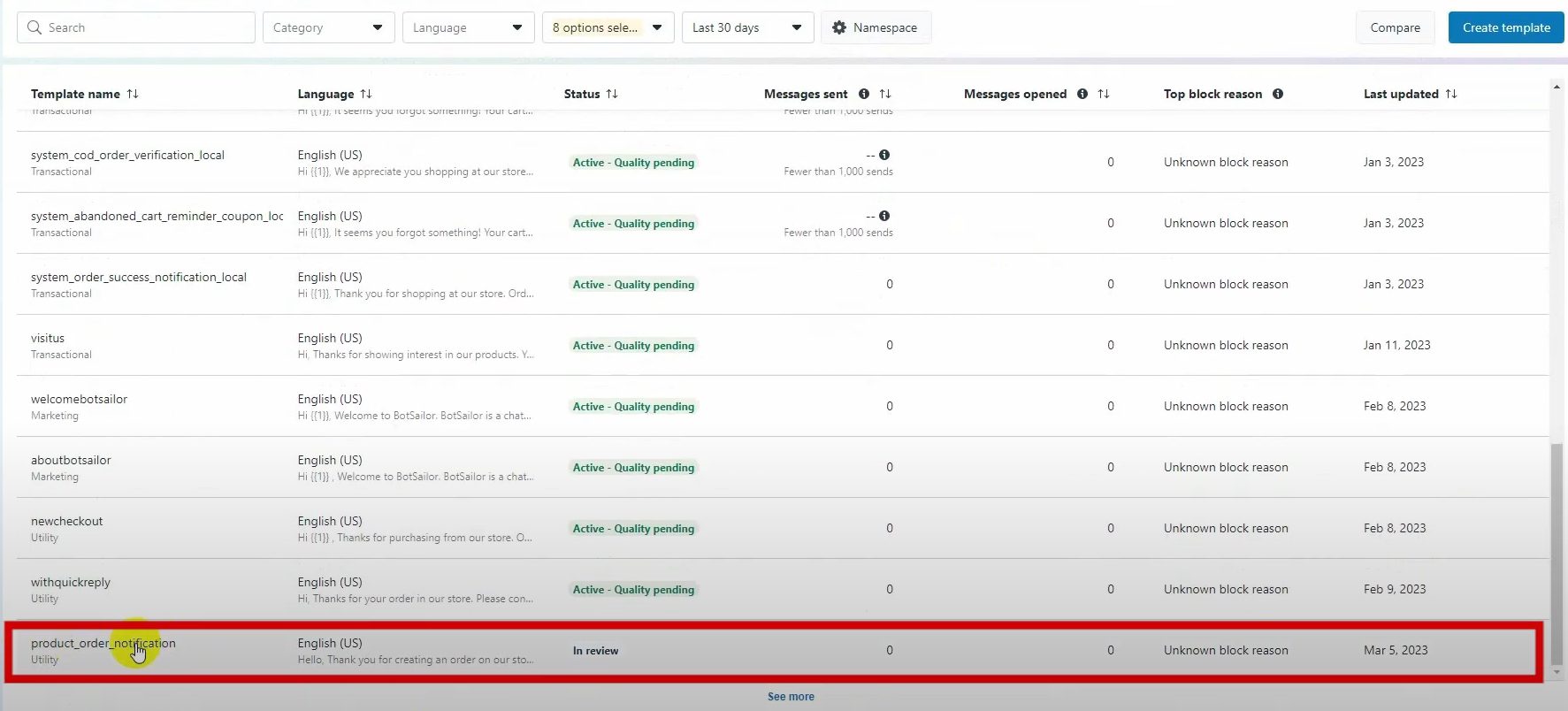Open the Category dropdown
Screen dimensions: 1568x711
[x=328, y=27]
